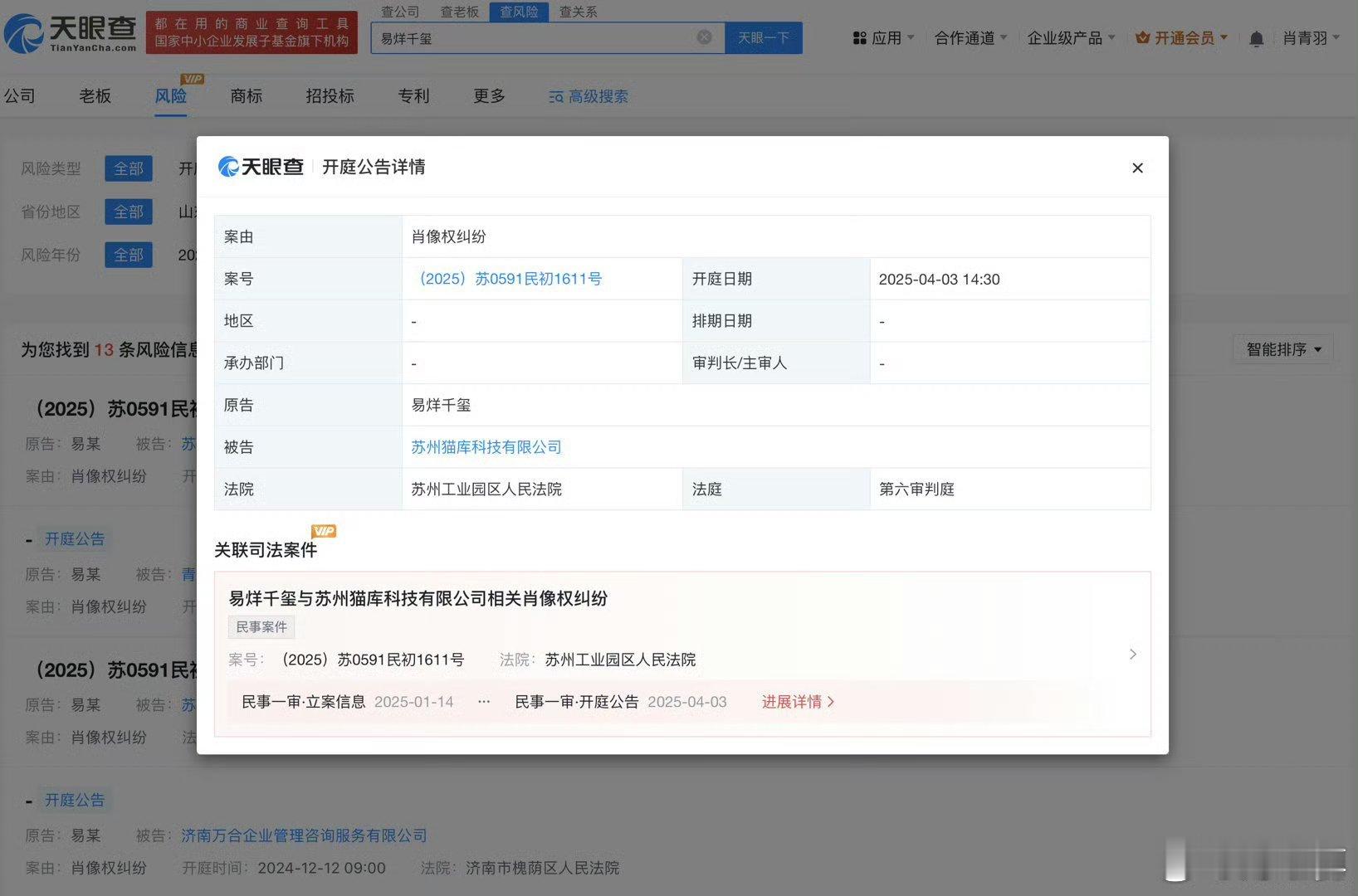The height and width of the screenshot is (896, 1358).
Task: Open the 开通会员 dropdown
Action: 1182,38
